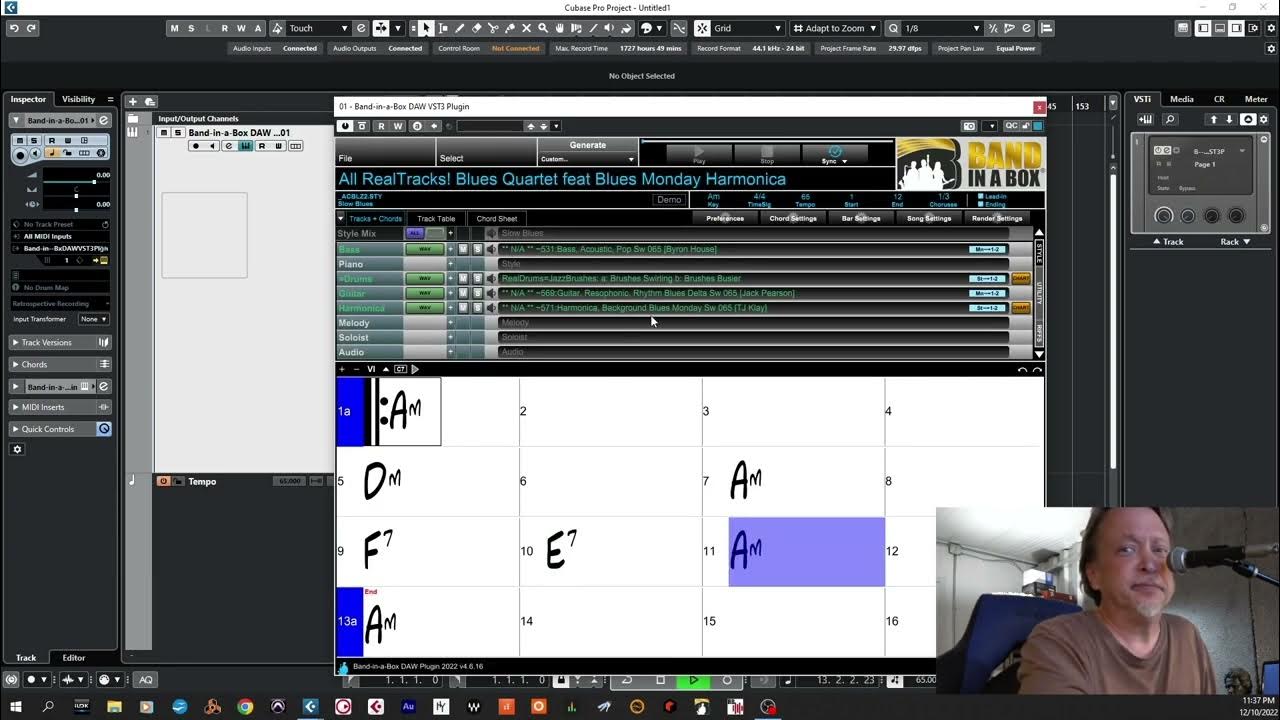Expand the Quick Controls inspector section
This screenshot has width=1280, height=720.
pos(60,429)
